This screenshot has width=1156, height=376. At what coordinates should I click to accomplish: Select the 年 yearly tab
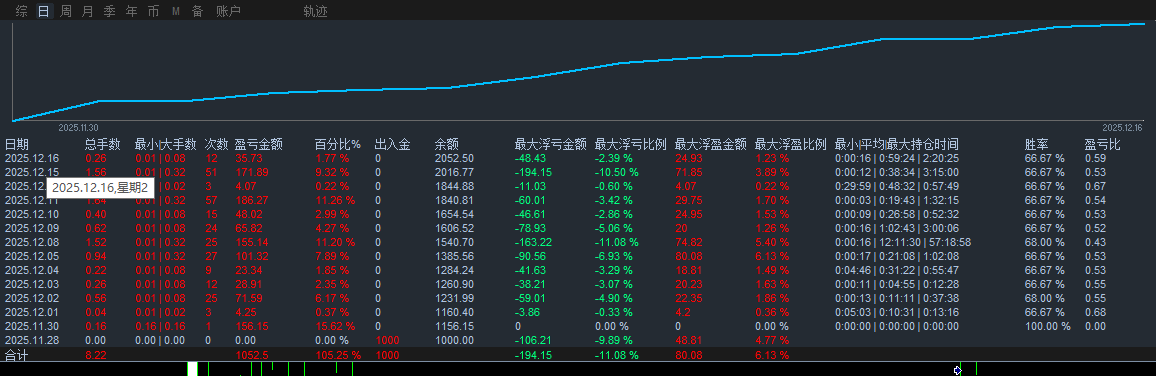click(131, 11)
